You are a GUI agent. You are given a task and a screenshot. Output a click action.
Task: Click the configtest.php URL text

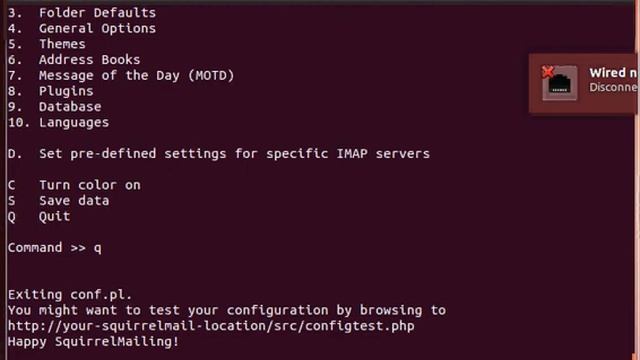point(211,326)
